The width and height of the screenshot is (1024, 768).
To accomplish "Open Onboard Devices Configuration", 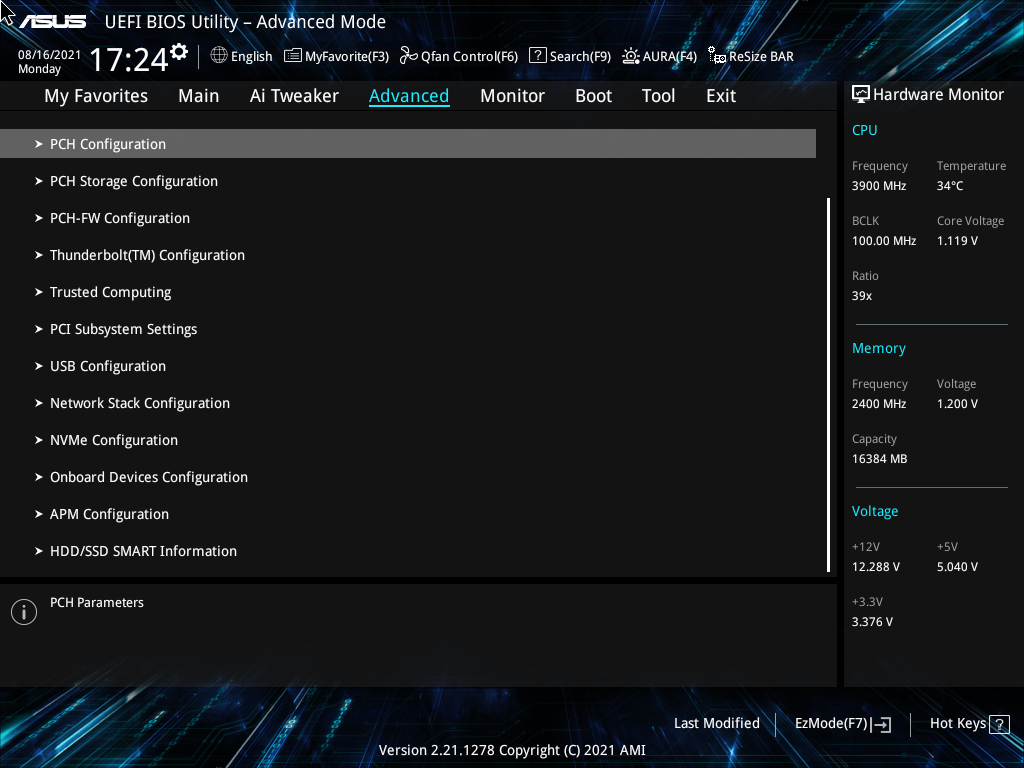I will click(x=149, y=477).
